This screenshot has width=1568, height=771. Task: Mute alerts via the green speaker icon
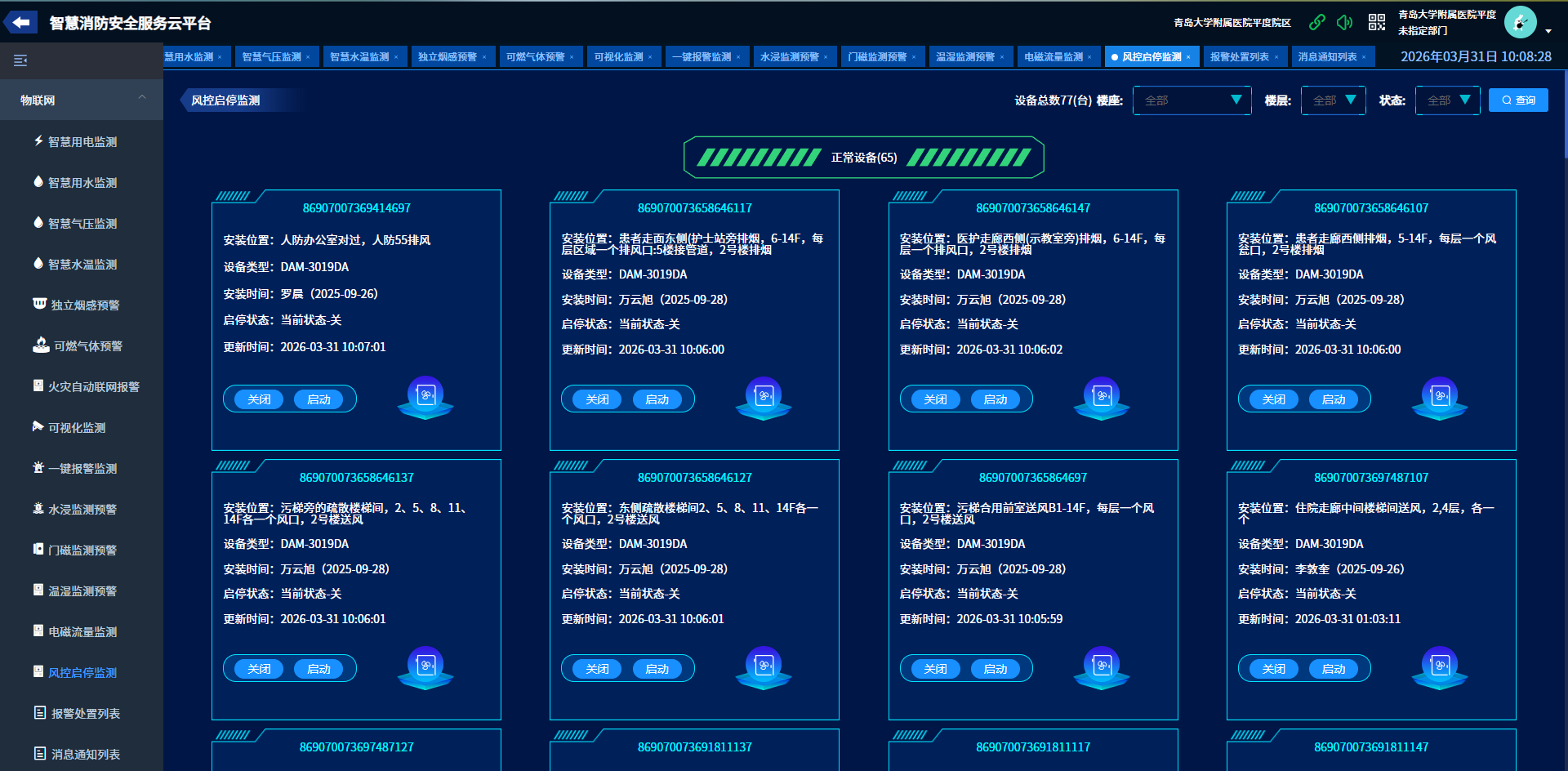click(1344, 23)
